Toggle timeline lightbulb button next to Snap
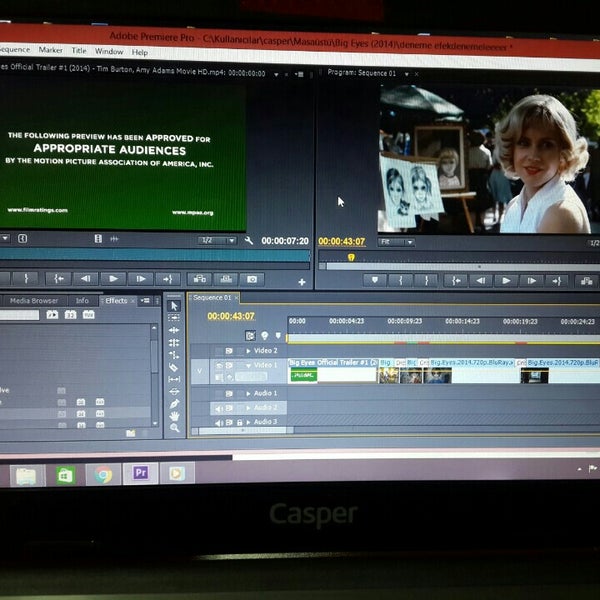Screen dimensions: 600x600 pyautogui.click(x=264, y=336)
